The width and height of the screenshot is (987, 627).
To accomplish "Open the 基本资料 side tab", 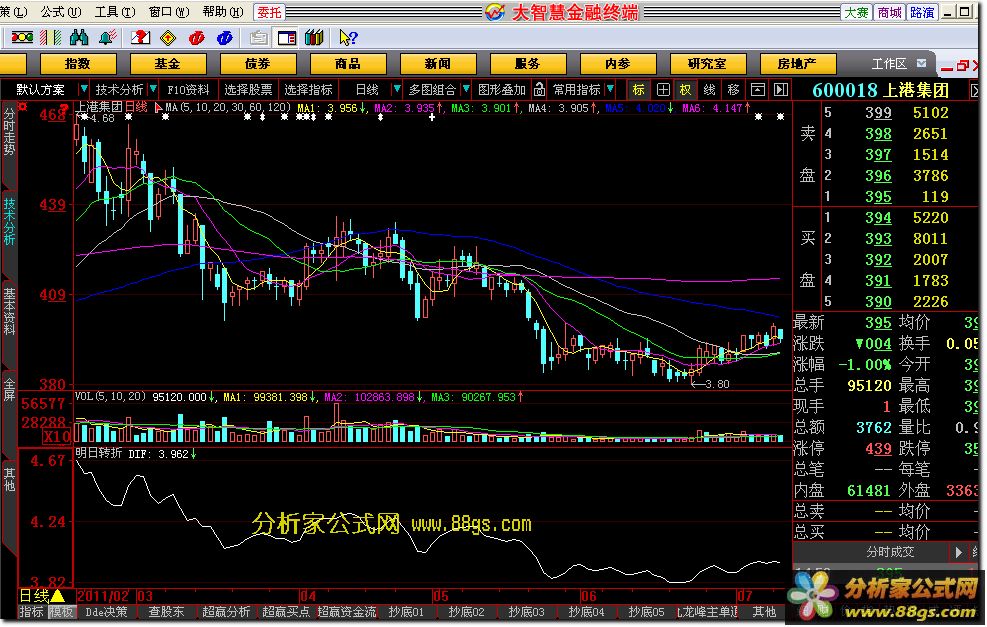I will pyautogui.click(x=9, y=311).
